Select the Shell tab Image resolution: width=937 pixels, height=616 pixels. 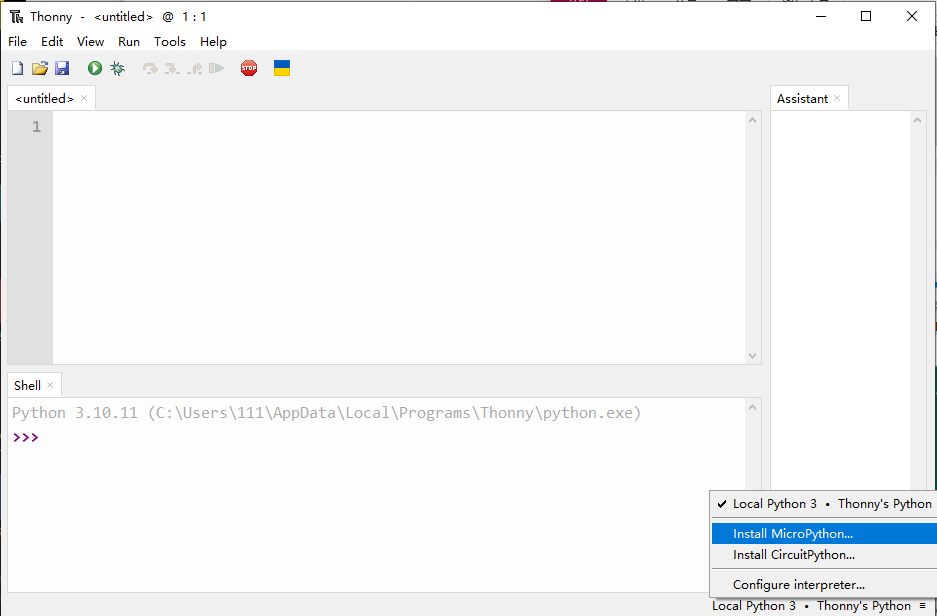[27, 385]
